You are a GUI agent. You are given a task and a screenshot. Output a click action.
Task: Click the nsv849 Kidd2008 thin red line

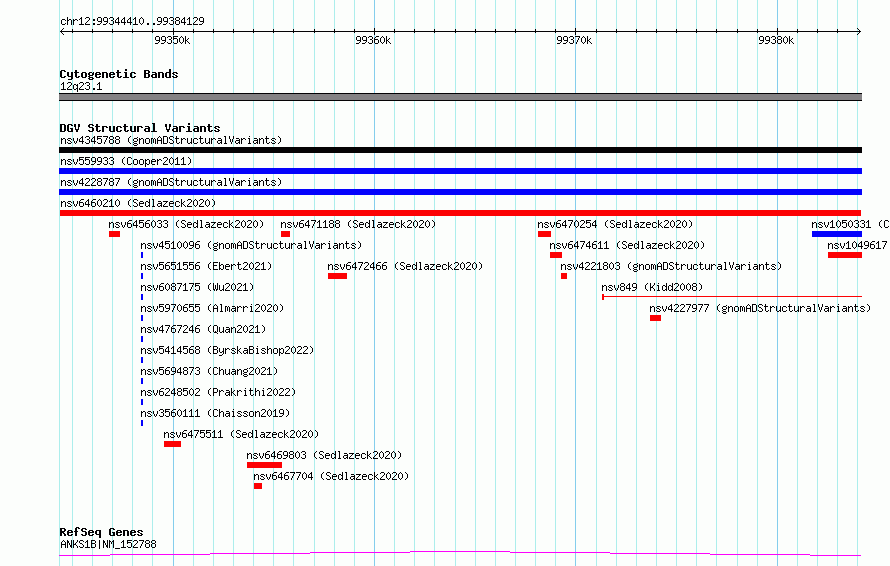pos(732,296)
